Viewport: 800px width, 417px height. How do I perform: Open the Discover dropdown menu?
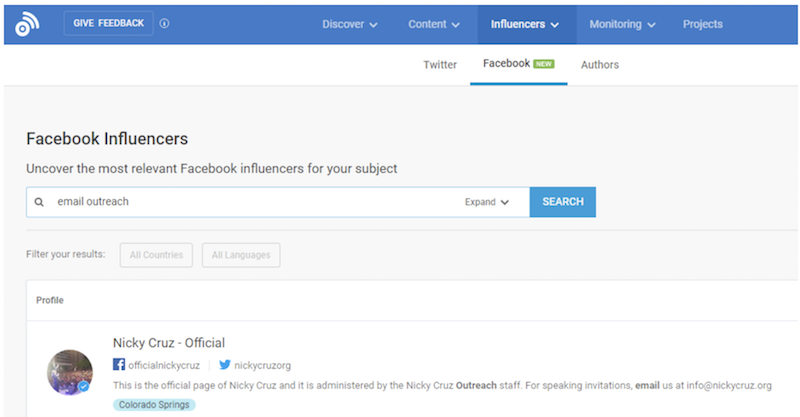click(349, 24)
